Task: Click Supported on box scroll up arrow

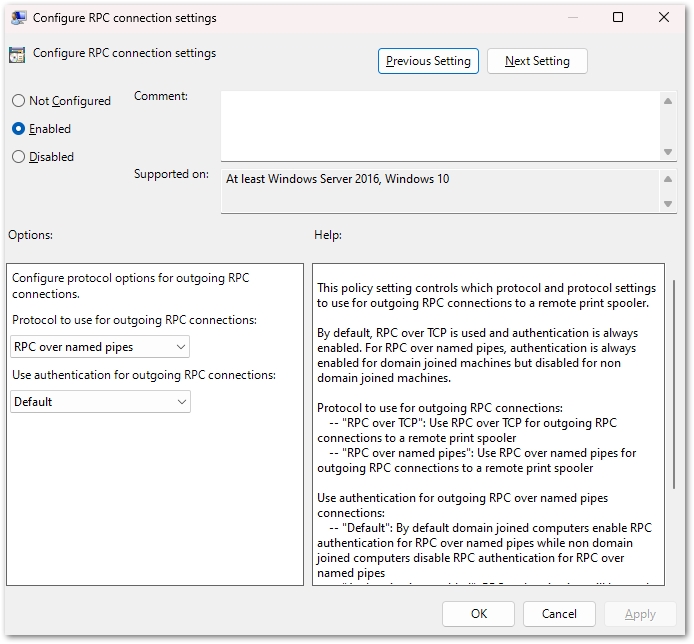Action: pos(668,179)
